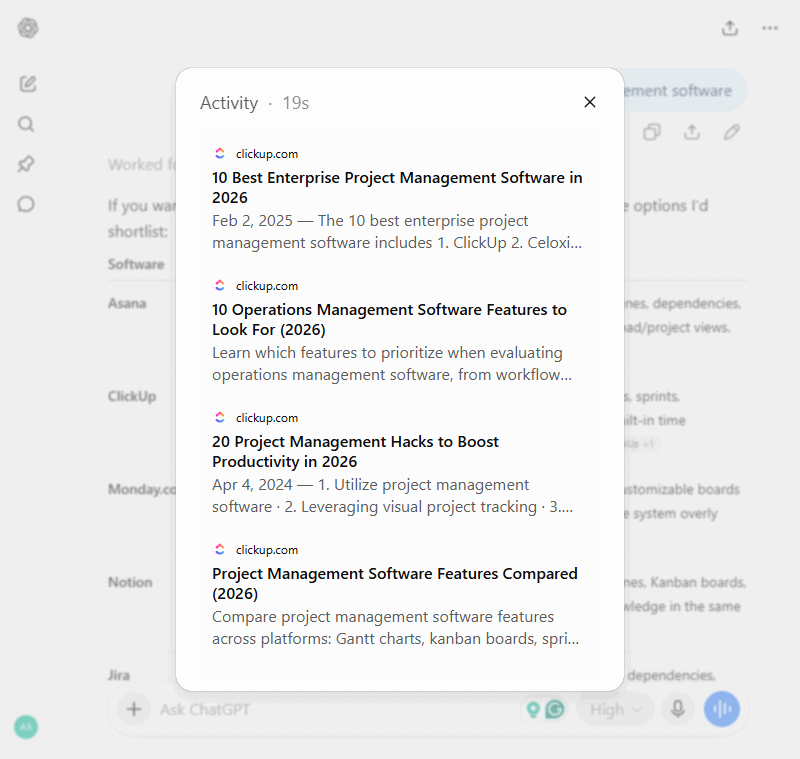
Task: Close the Activity panel
Action: click(590, 102)
